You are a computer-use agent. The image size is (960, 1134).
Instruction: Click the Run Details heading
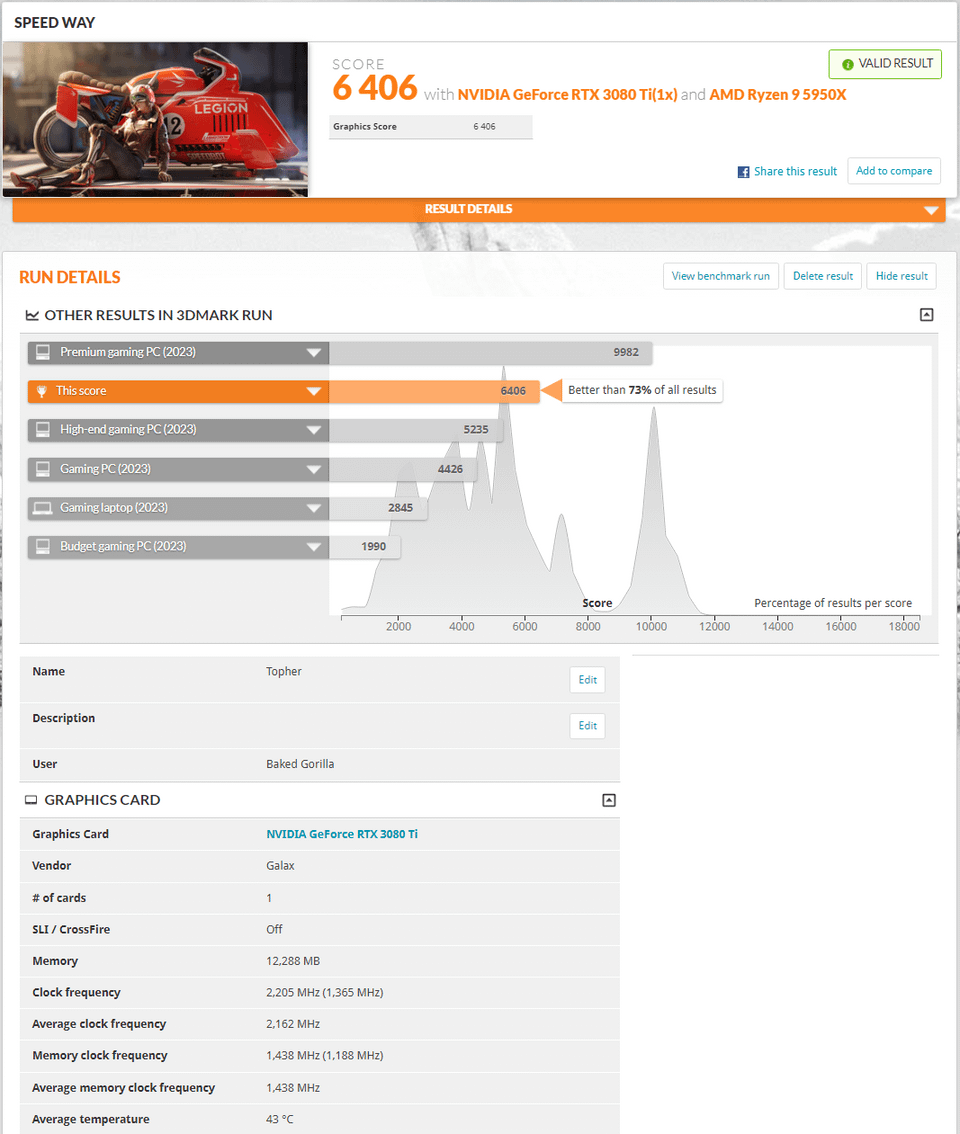coord(69,277)
